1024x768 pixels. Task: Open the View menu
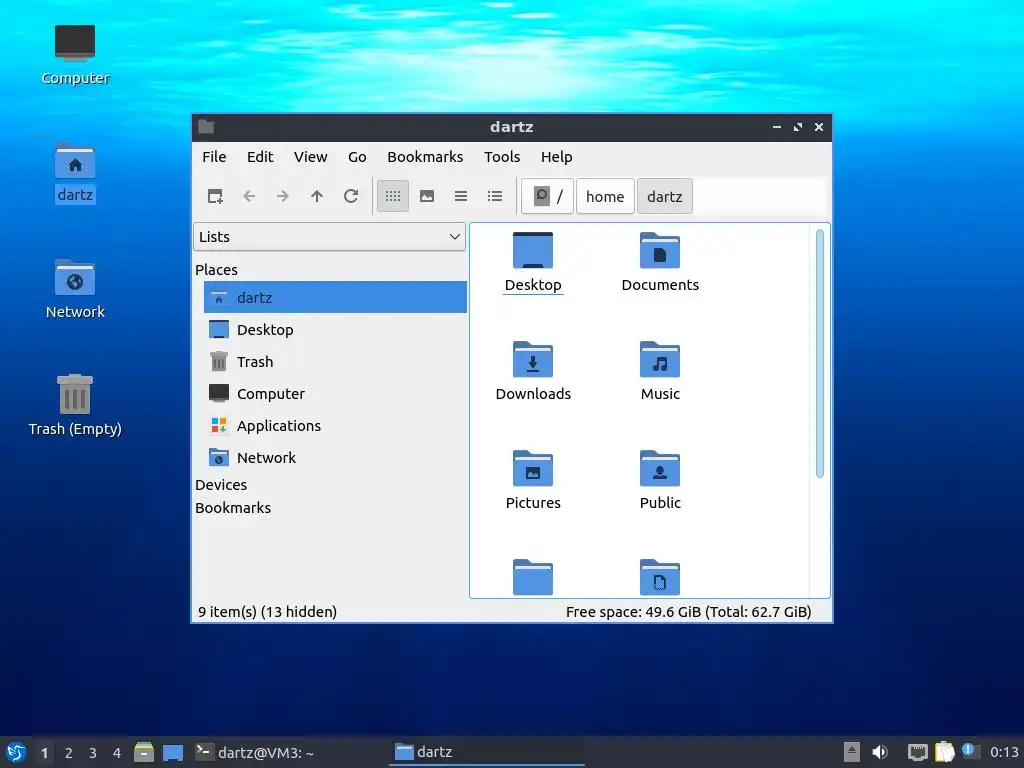click(x=310, y=157)
